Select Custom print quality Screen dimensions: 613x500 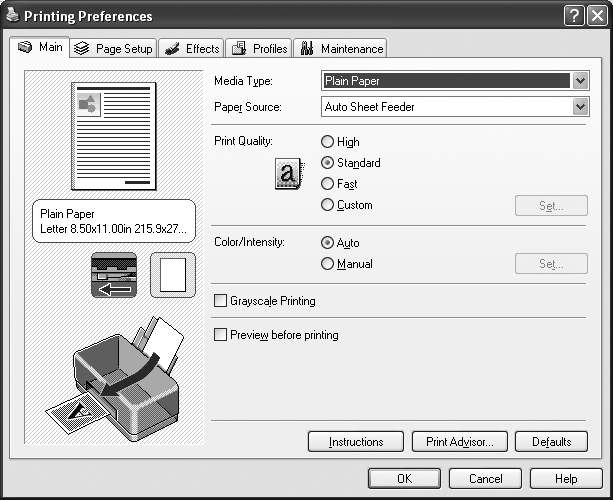pos(347,205)
